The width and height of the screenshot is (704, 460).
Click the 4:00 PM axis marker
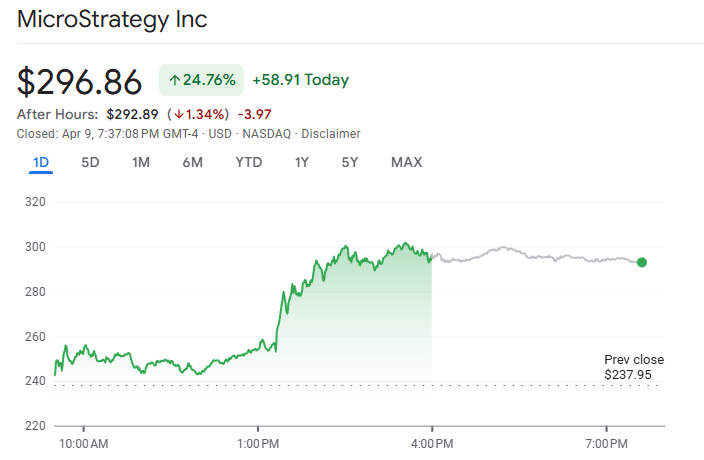432,443
